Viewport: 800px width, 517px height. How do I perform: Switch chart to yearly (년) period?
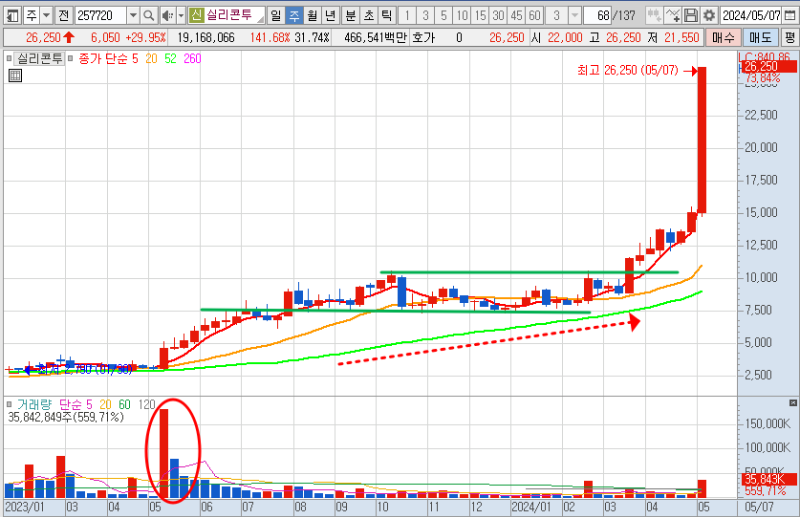click(330, 16)
